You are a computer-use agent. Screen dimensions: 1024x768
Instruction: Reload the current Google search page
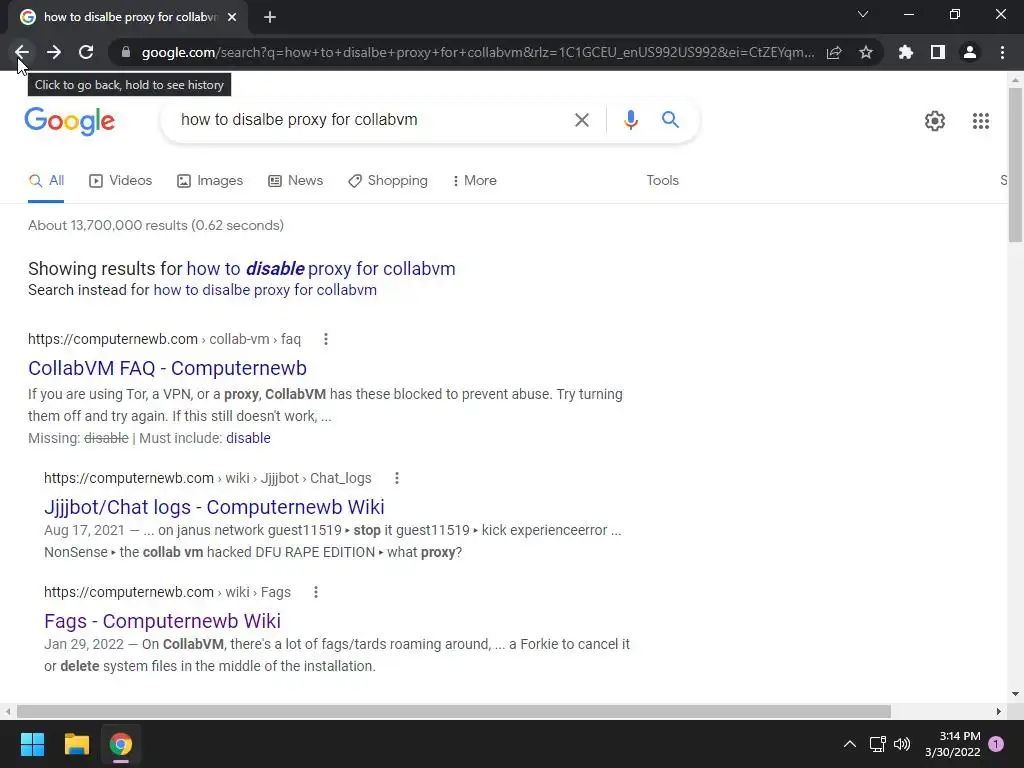(86, 52)
